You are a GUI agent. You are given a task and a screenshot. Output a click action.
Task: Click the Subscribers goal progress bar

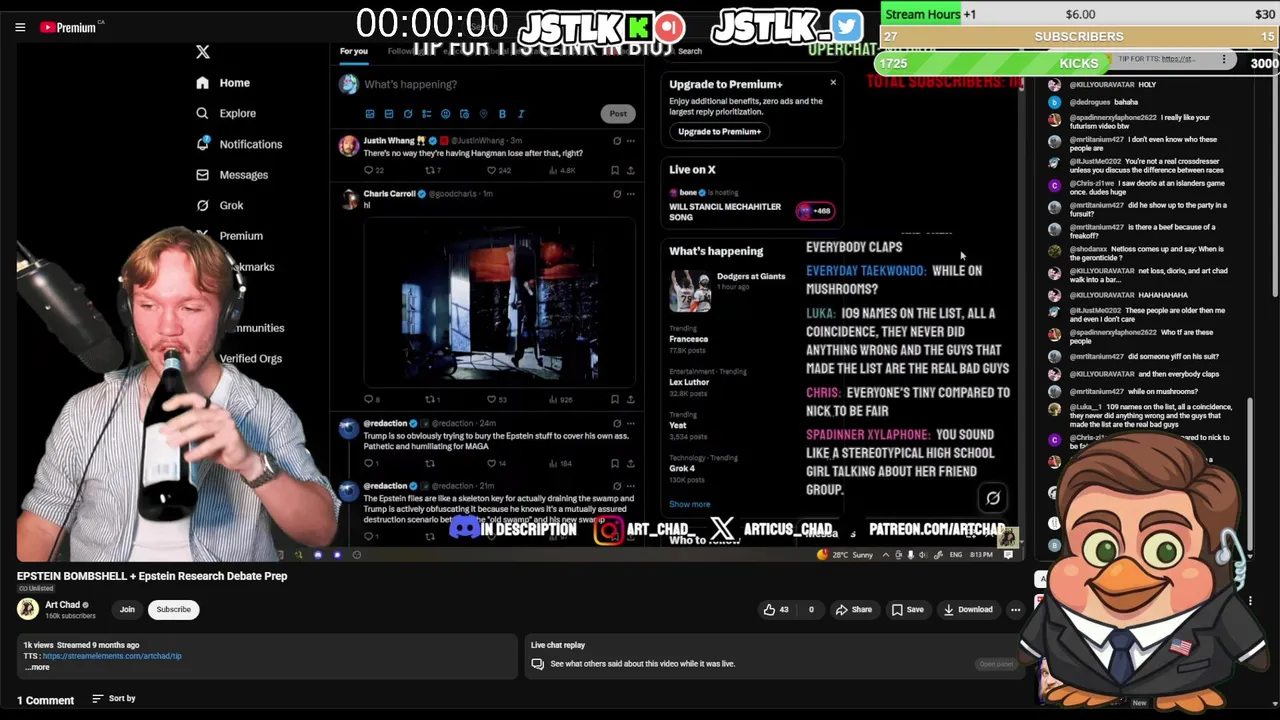(x=1078, y=37)
